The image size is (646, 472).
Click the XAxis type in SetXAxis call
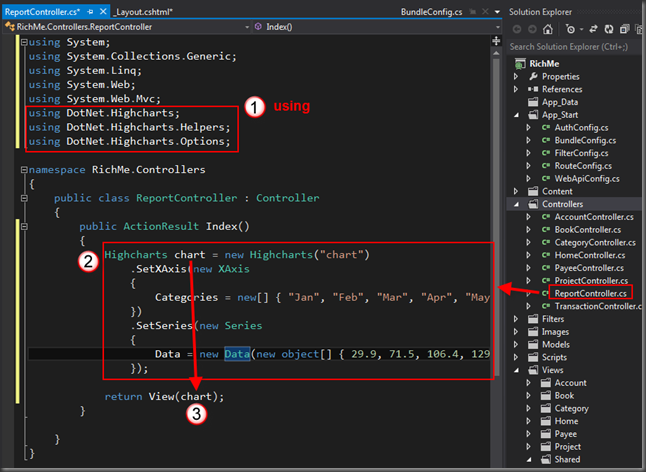234,269
